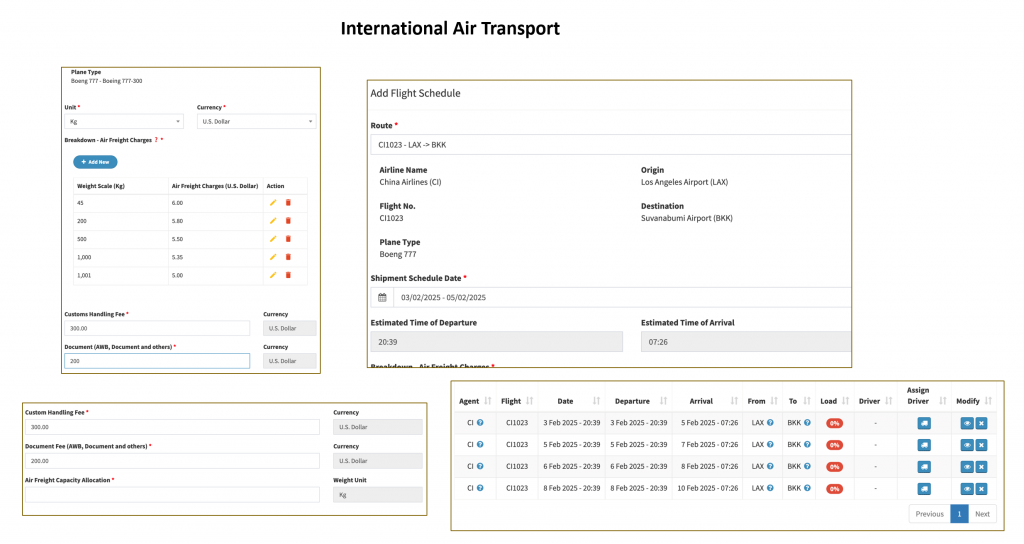
Task: Click the Add New button
Action: click(95, 162)
